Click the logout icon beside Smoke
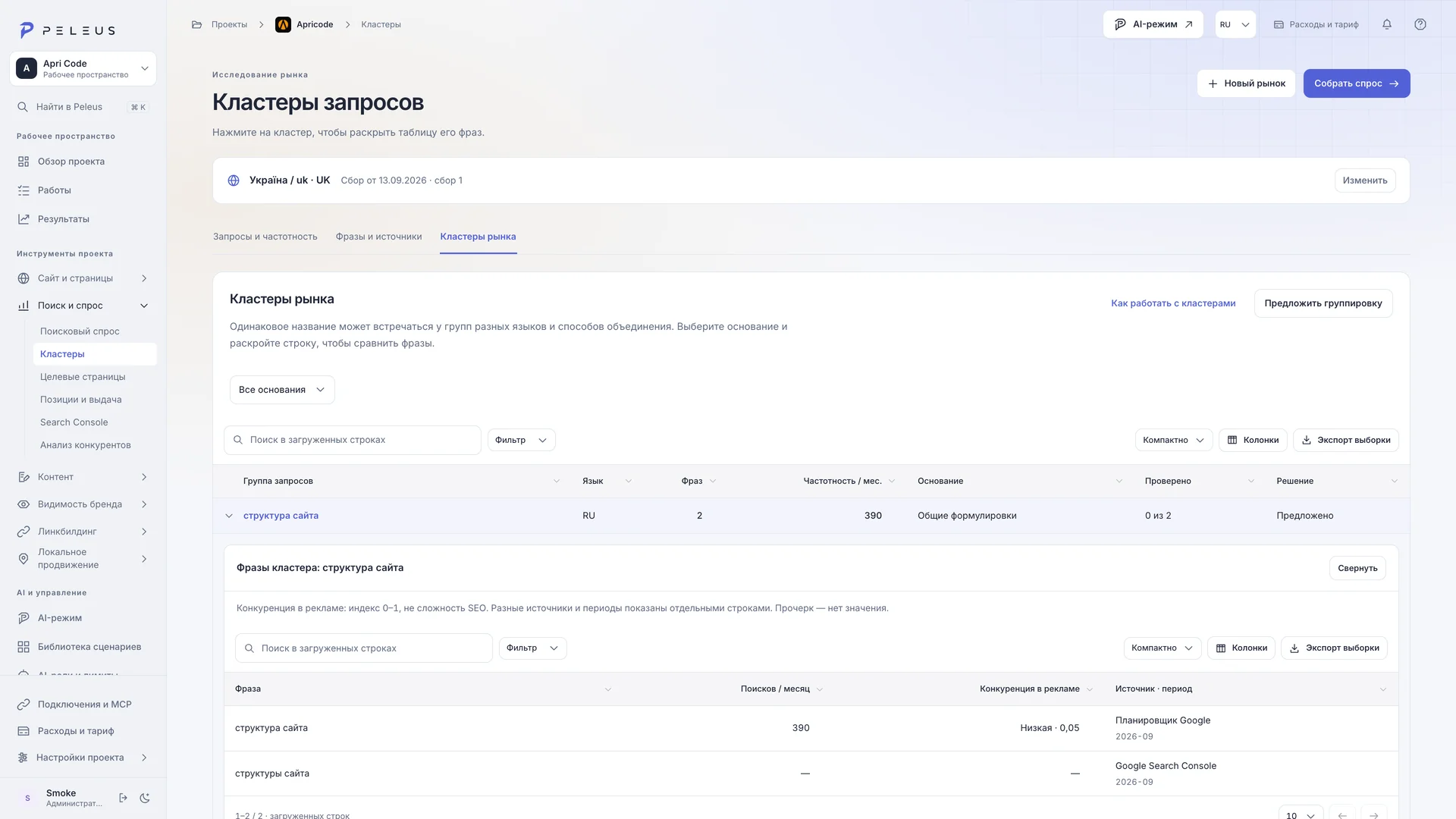Viewport: 1456px width, 819px height. point(124,798)
